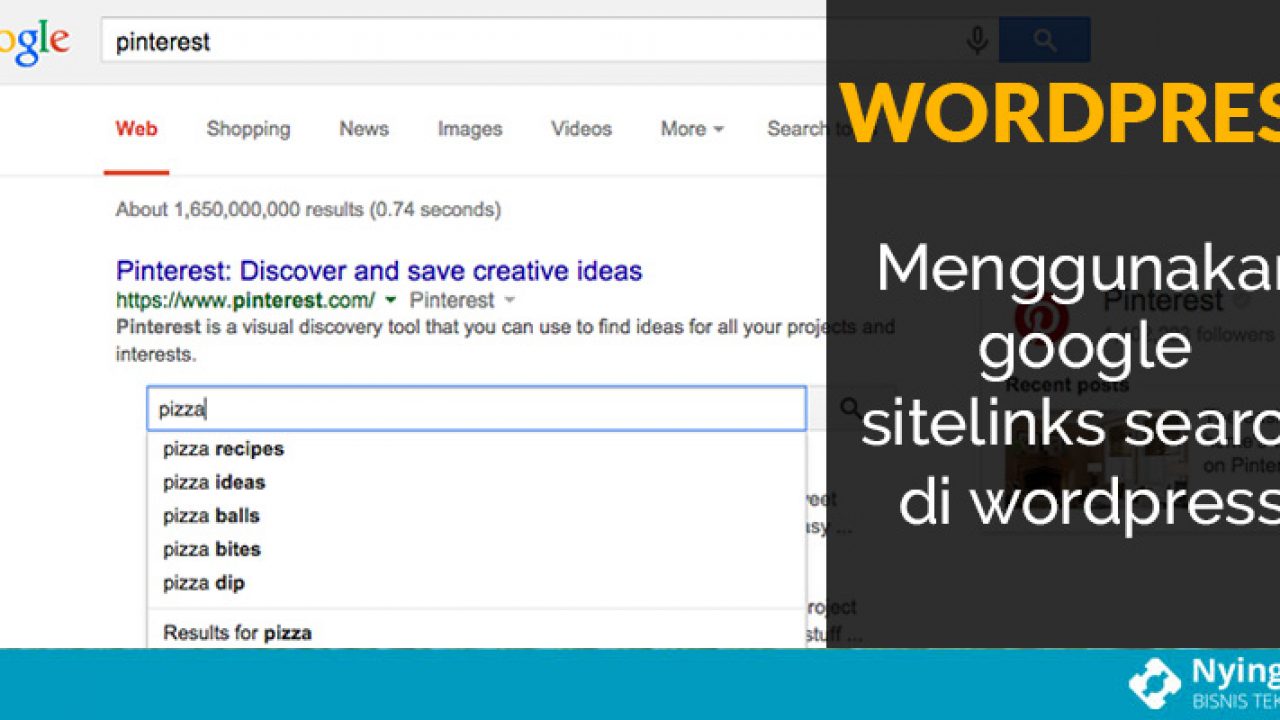Click the blue Google search button
This screenshot has width=1280, height=720.
[1044, 41]
